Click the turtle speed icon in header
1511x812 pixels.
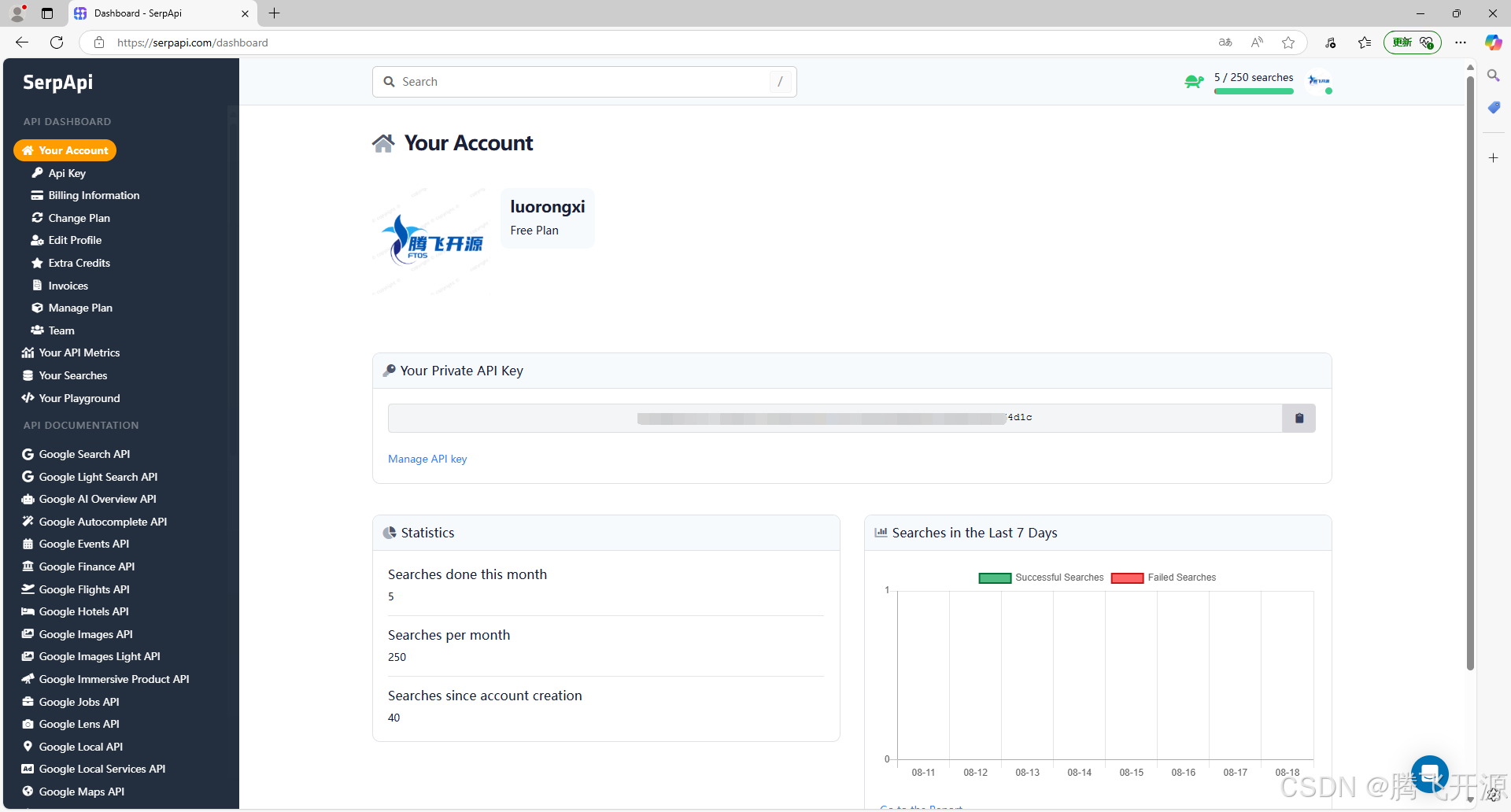(x=1194, y=82)
